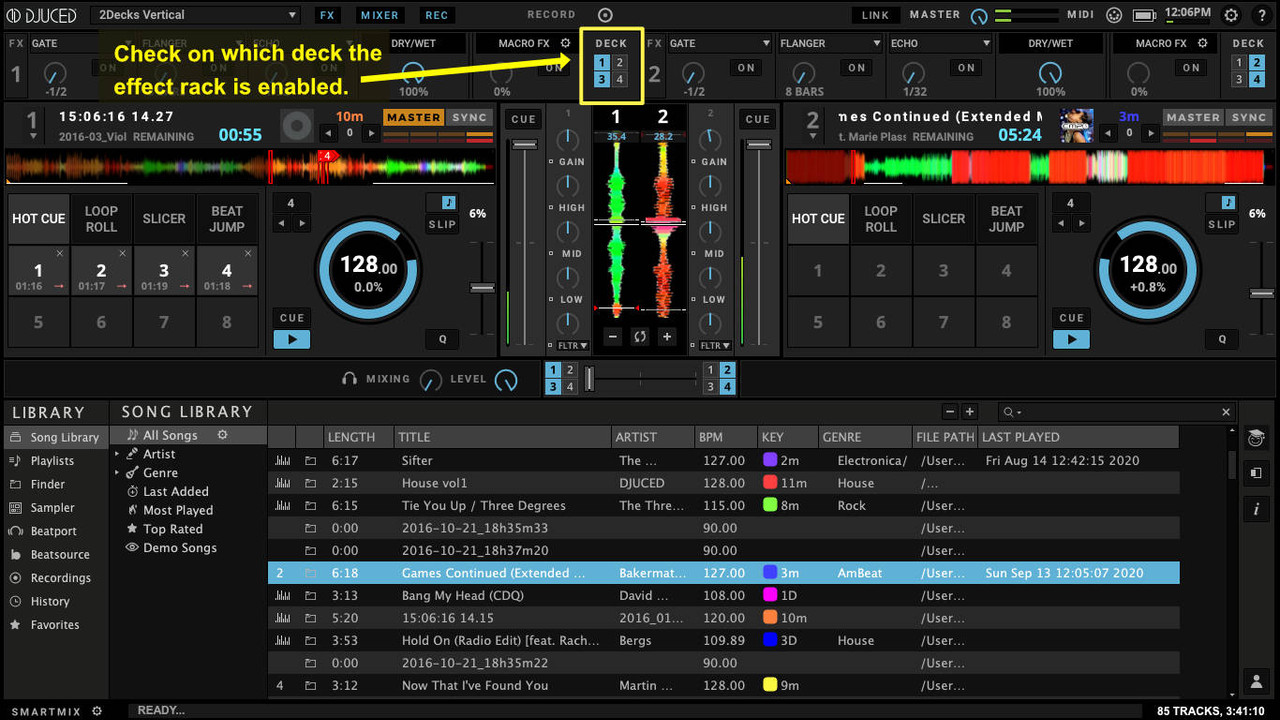This screenshot has width=1280, height=720.
Task: Shrink library text with the minus button
Action: tap(950, 412)
